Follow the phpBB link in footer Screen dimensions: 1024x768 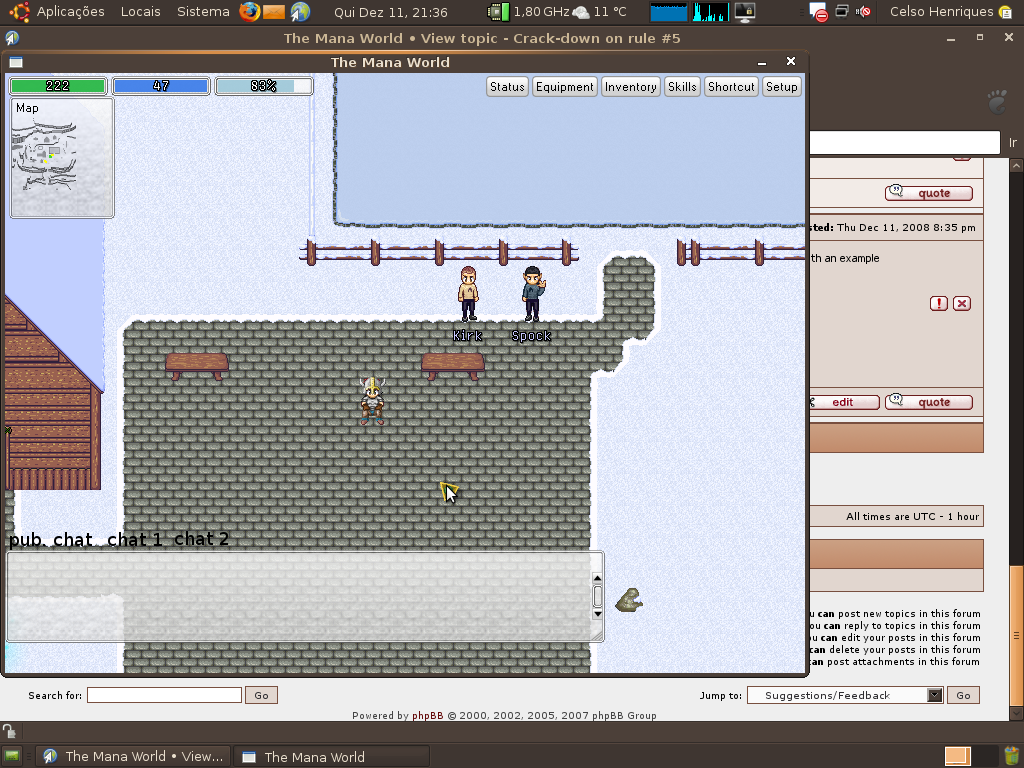[x=428, y=716]
